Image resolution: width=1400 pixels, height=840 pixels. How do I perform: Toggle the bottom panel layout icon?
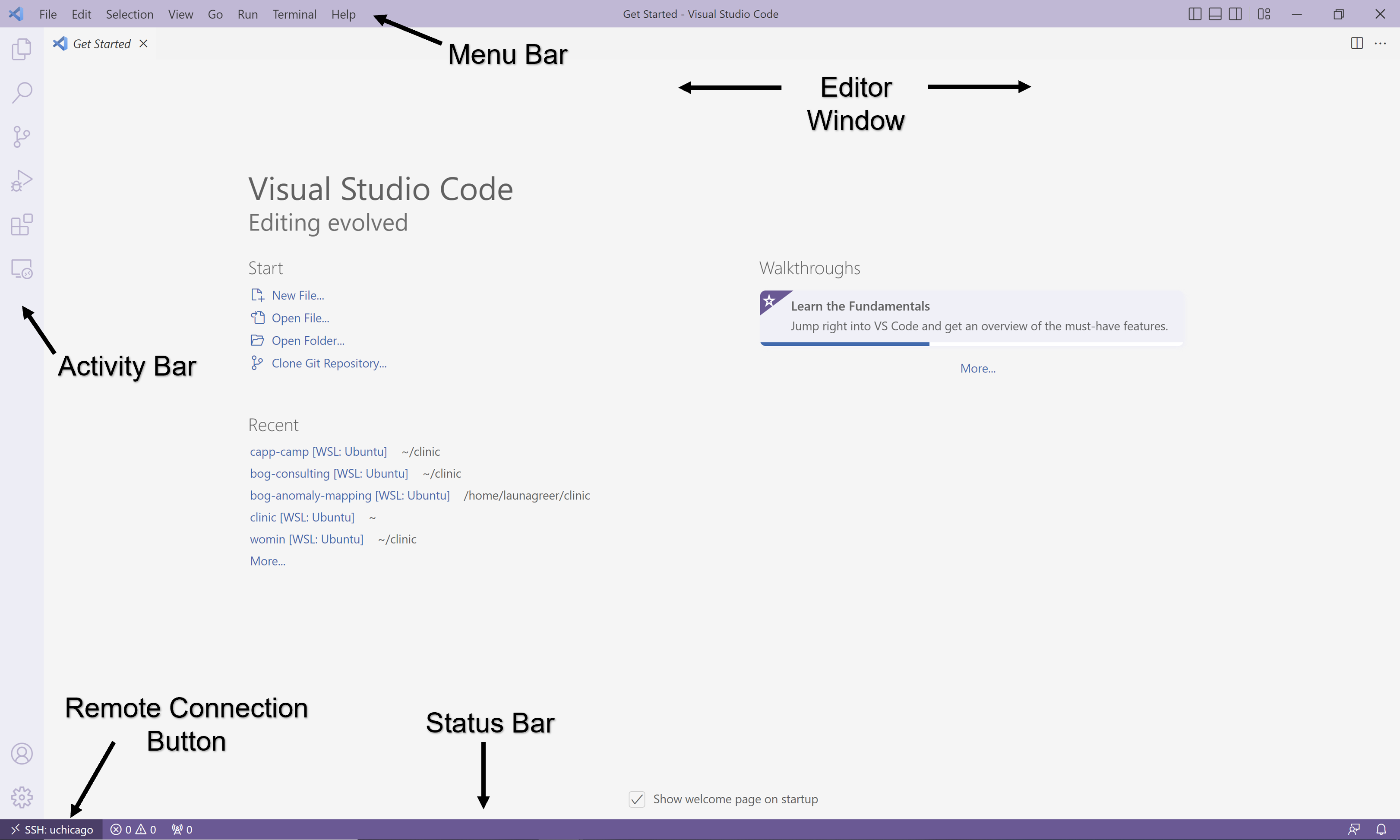1215,14
